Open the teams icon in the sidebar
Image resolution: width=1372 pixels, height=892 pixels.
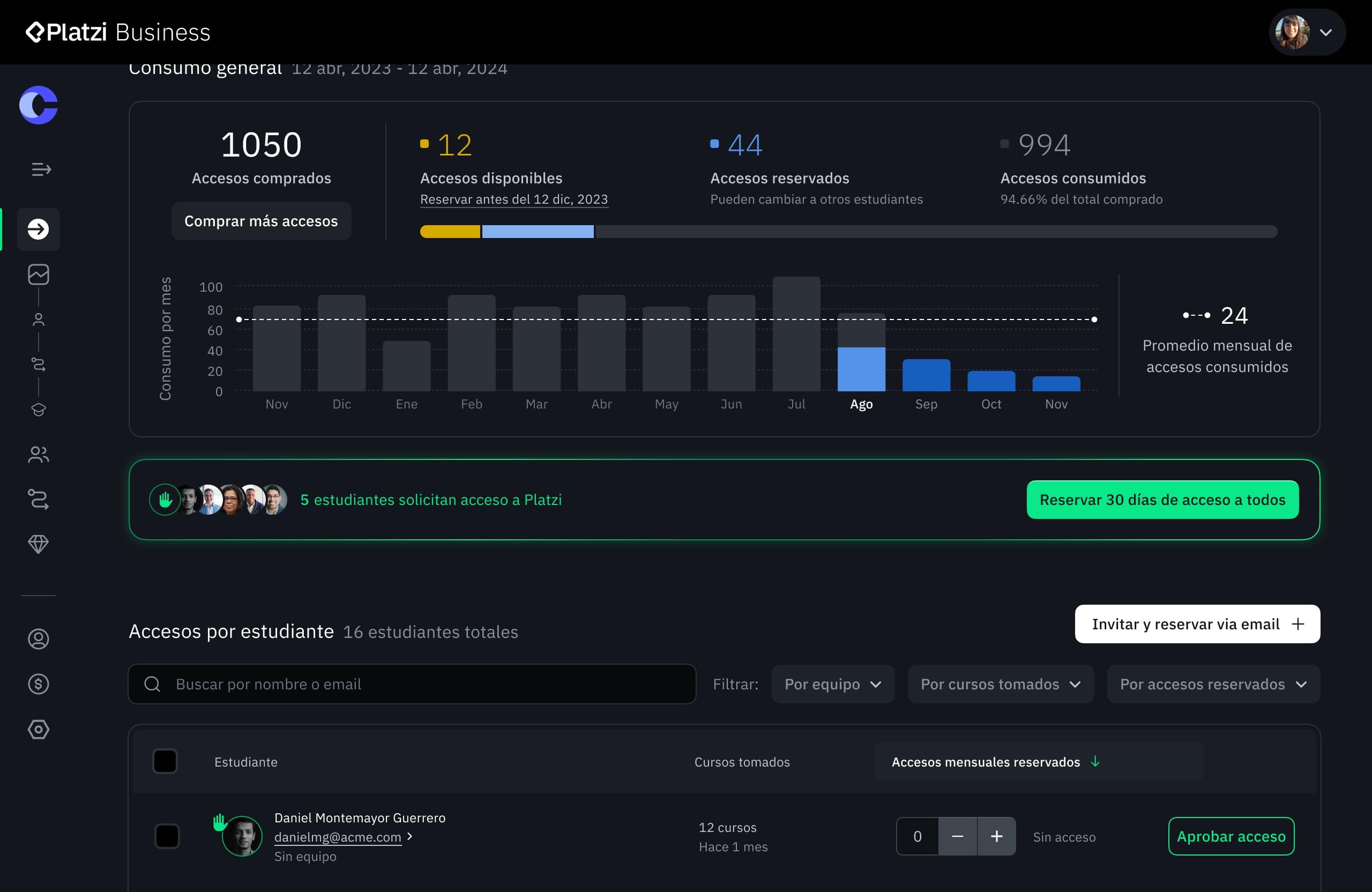(38, 455)
